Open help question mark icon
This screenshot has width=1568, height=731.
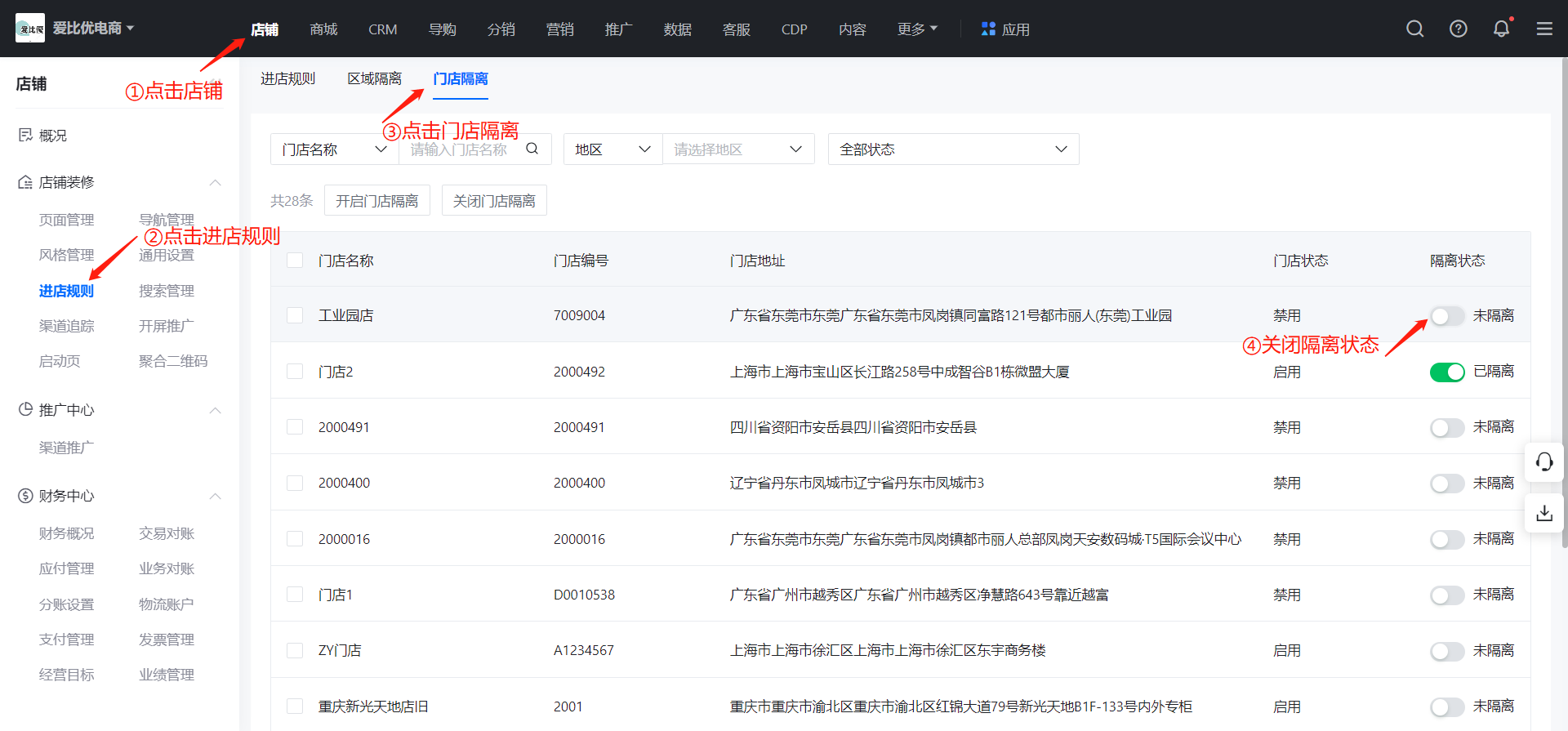pos(1459,29)
